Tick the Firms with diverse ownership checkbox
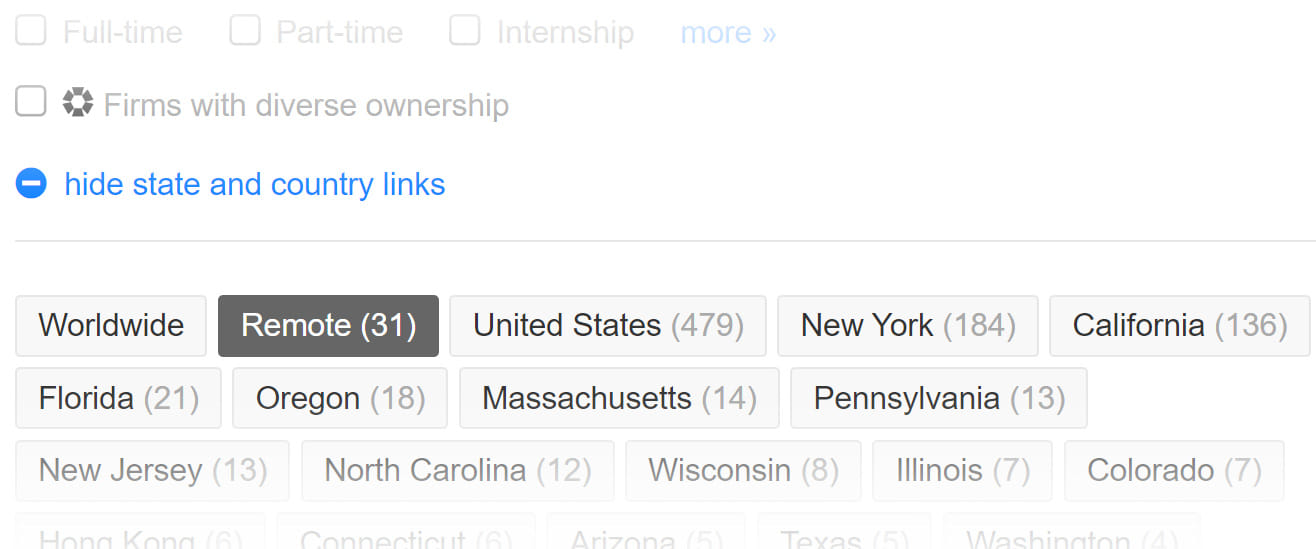The height and width of the screenshot is (549, 1316). tap(31, 101)
